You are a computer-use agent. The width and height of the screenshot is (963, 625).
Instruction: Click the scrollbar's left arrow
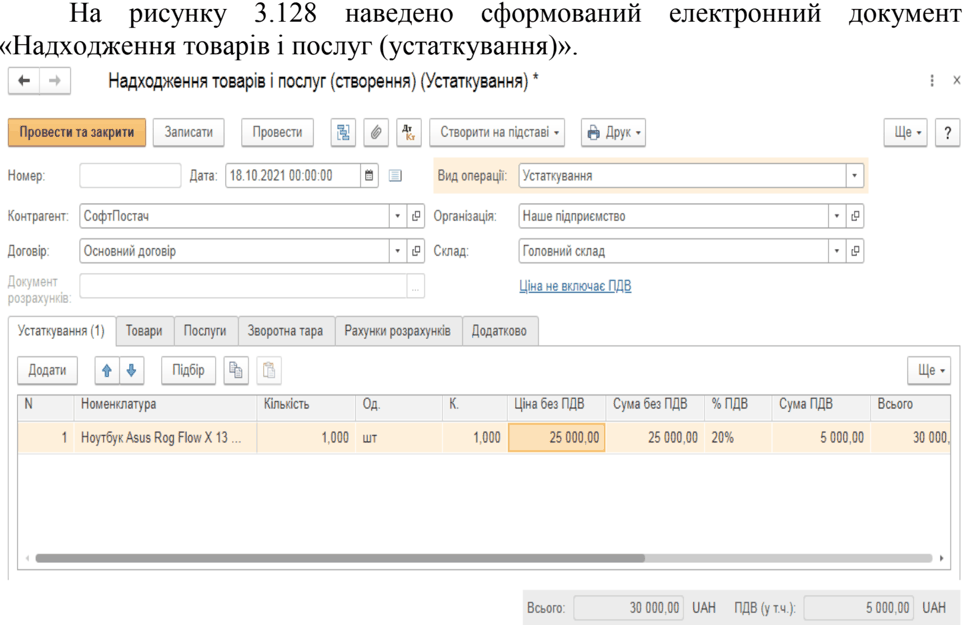click(x=27, y=558)
